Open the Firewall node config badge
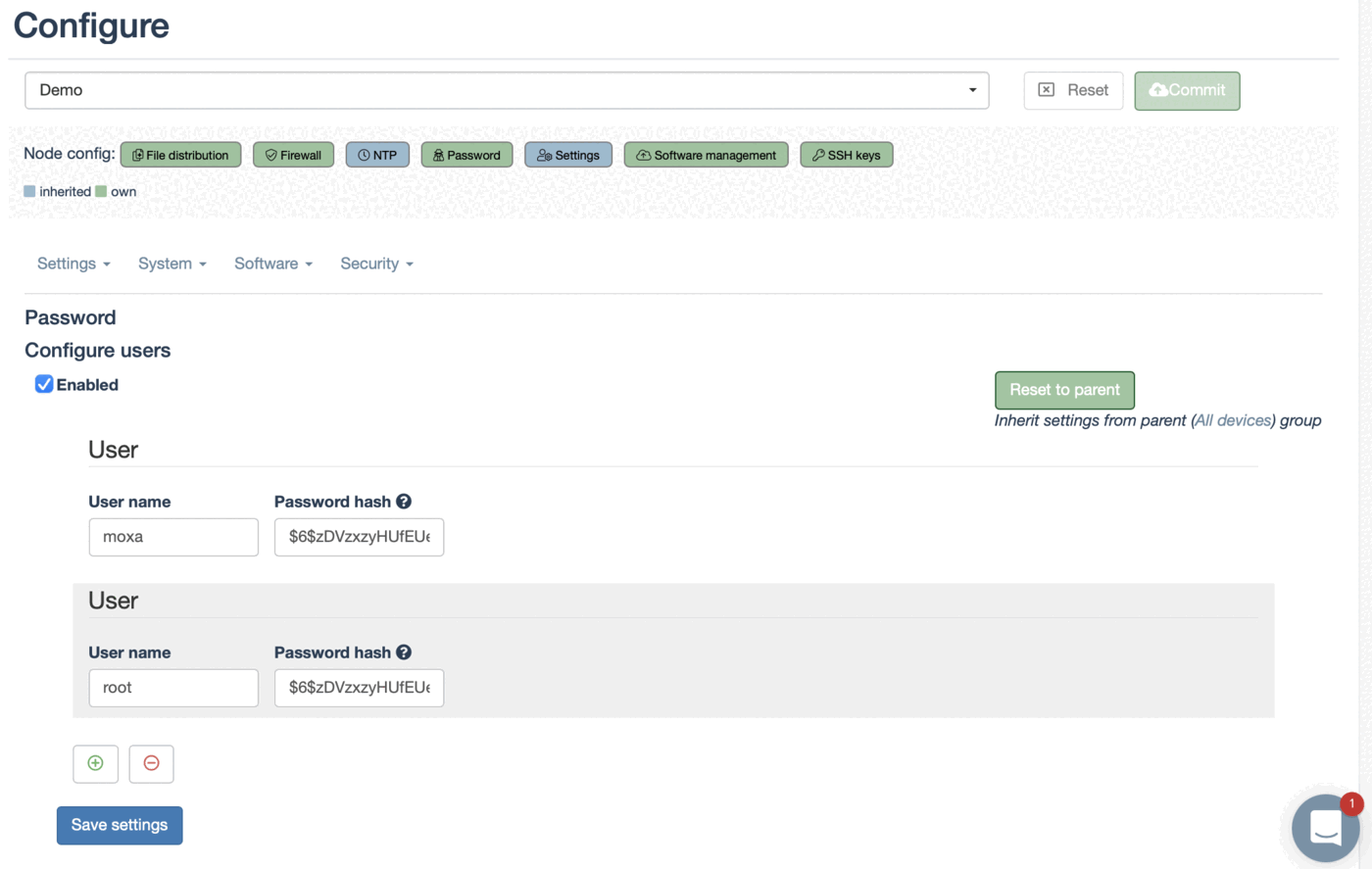Image resolution: width=1372 pixels, height=869 pixels. point(293,155)
